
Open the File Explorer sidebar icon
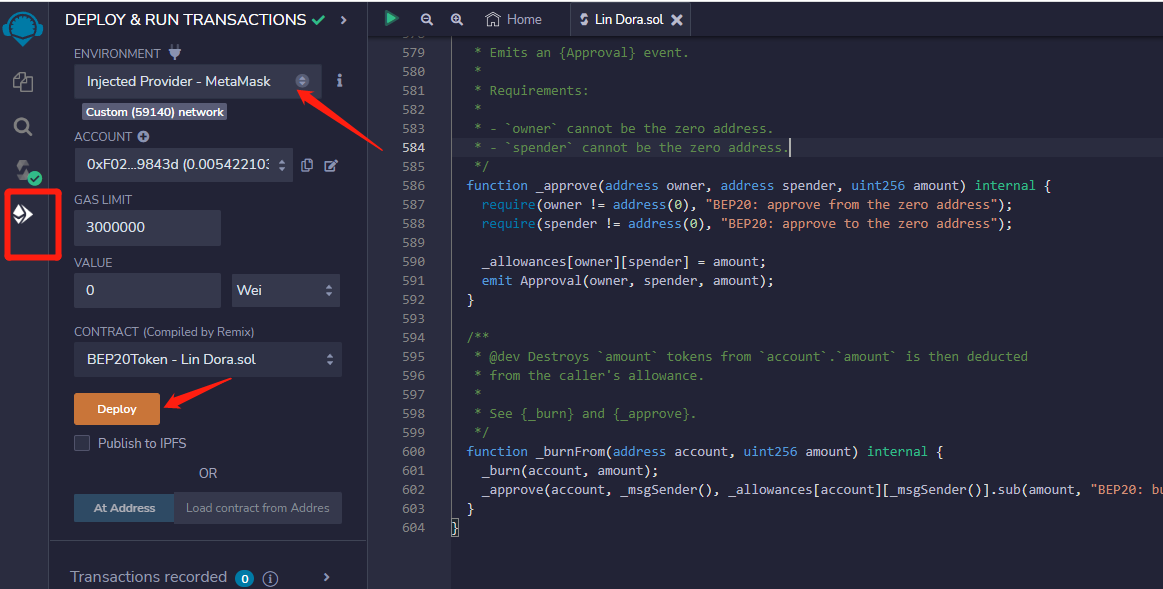pyautogui.click(x=23, y=82)
